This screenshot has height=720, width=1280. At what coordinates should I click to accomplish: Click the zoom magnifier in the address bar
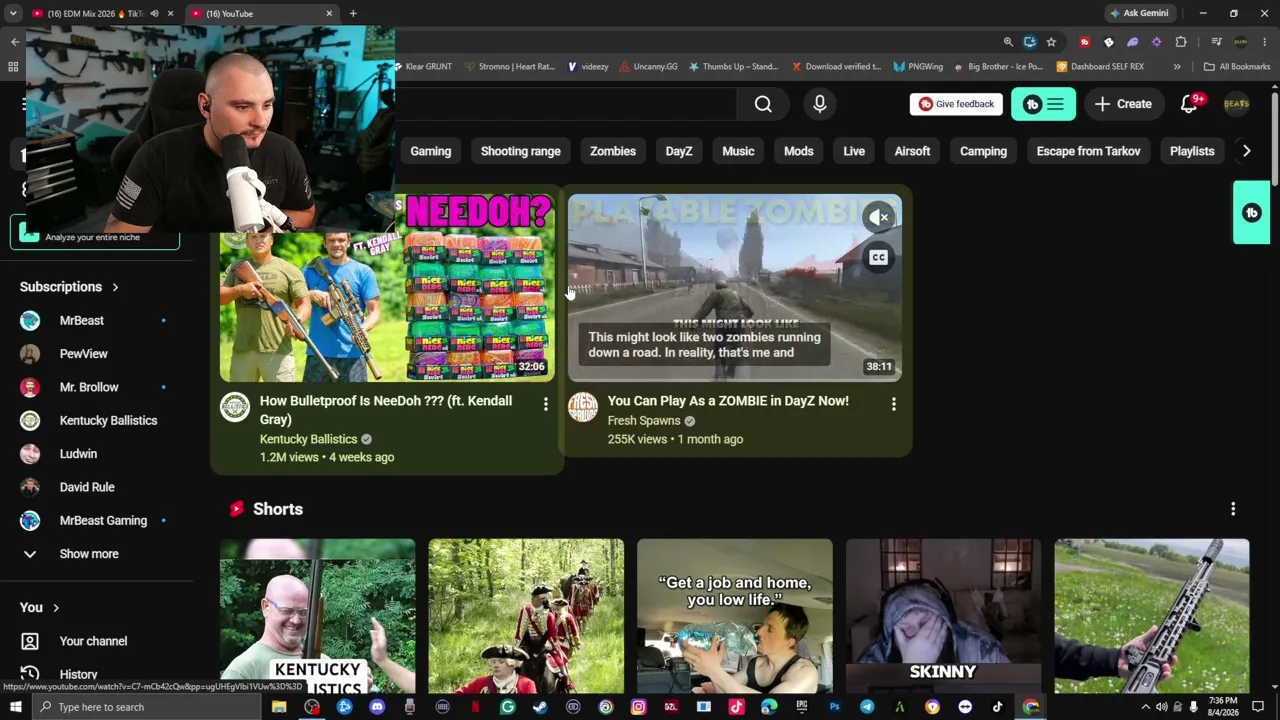[1008, 42]
